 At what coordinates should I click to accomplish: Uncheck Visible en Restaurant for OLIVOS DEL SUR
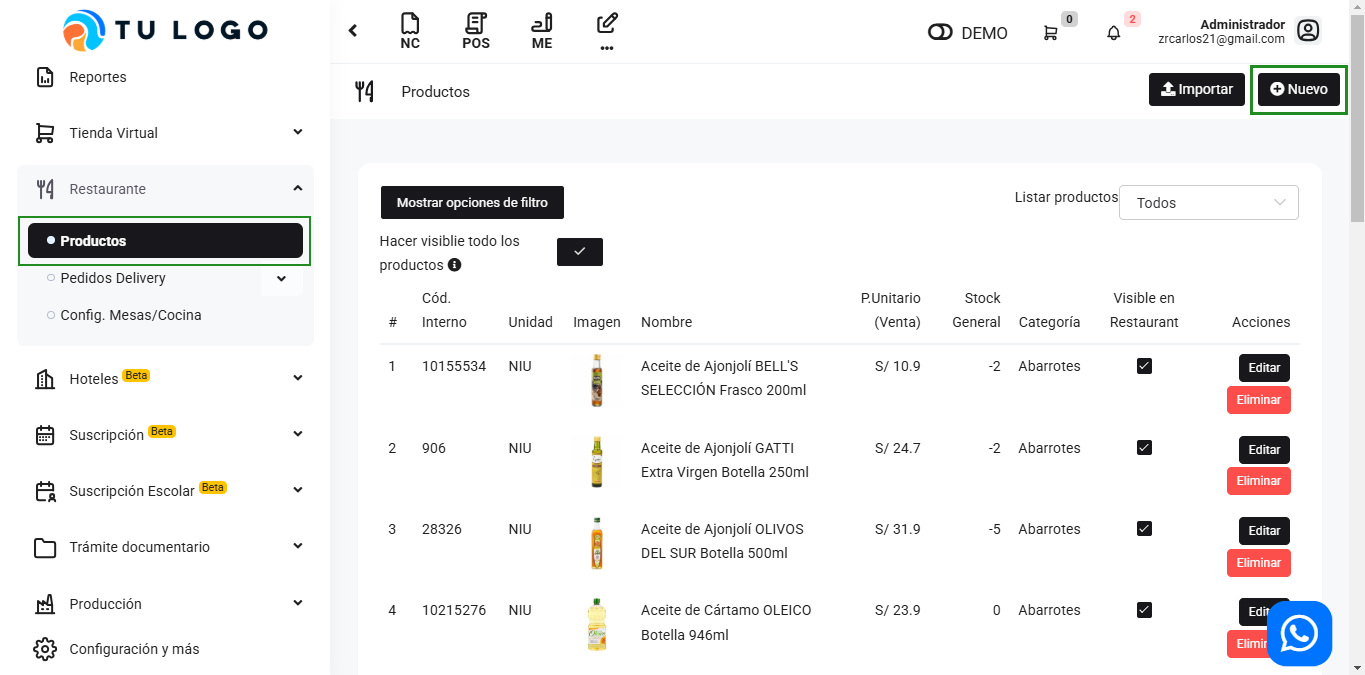[1144, 529]
